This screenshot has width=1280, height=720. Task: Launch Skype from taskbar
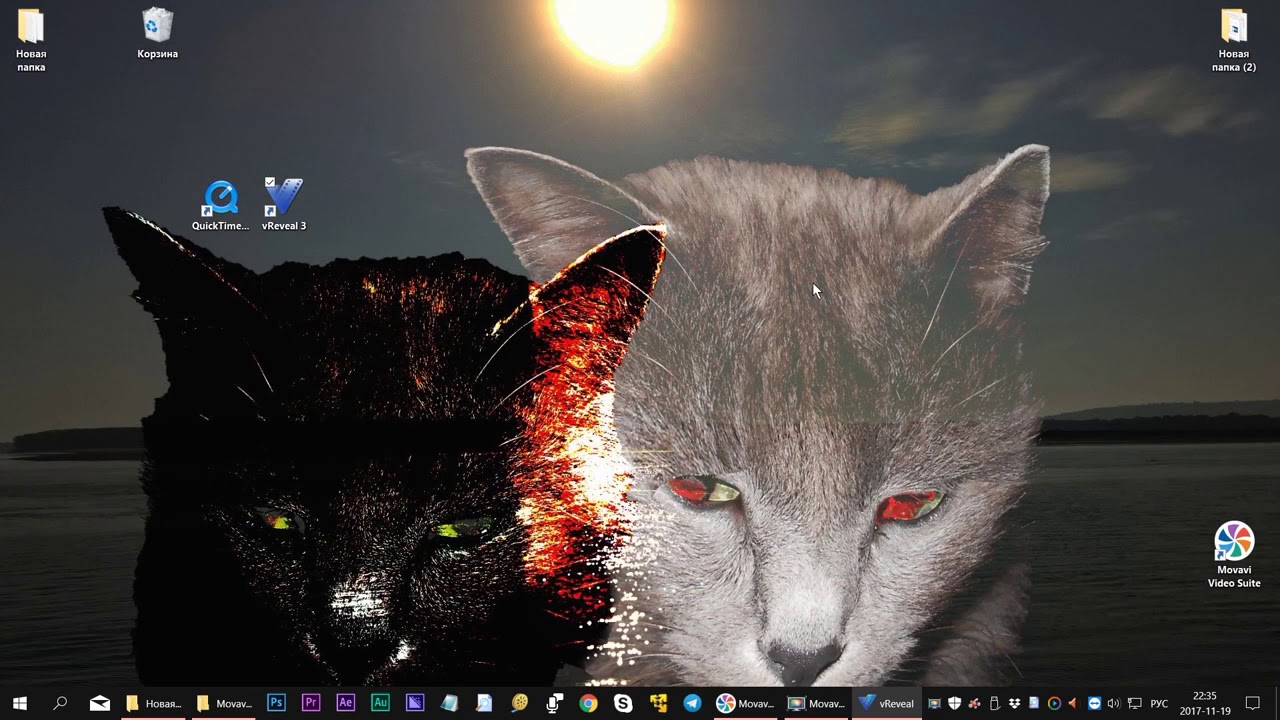click(623, 703)
